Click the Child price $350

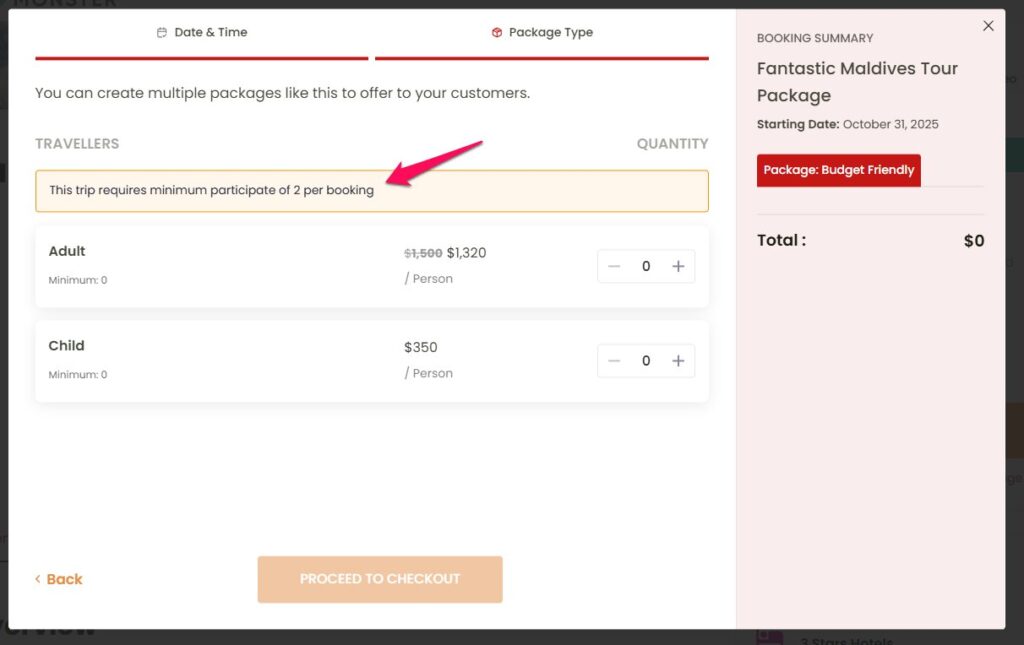click(x=421, y=348)
